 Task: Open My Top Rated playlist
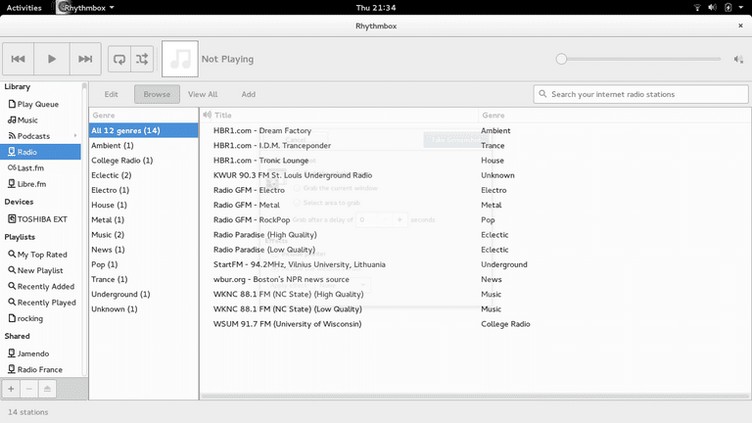40,254
